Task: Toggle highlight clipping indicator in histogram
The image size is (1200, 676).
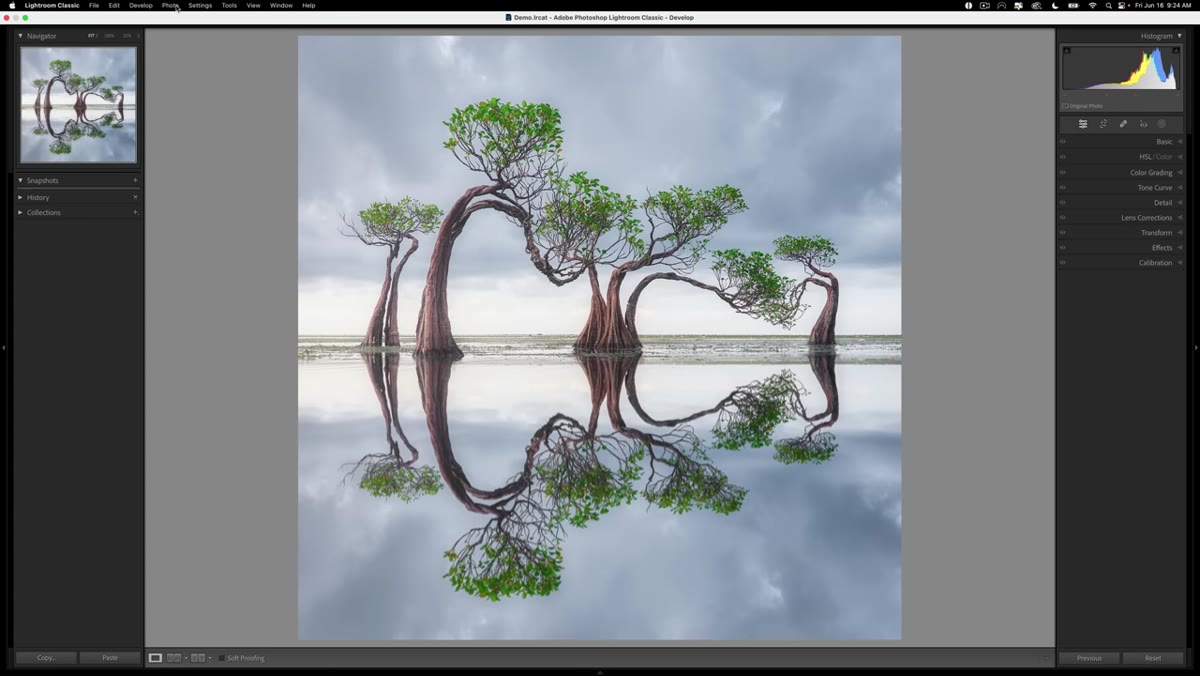Action: coord(1177,50)
